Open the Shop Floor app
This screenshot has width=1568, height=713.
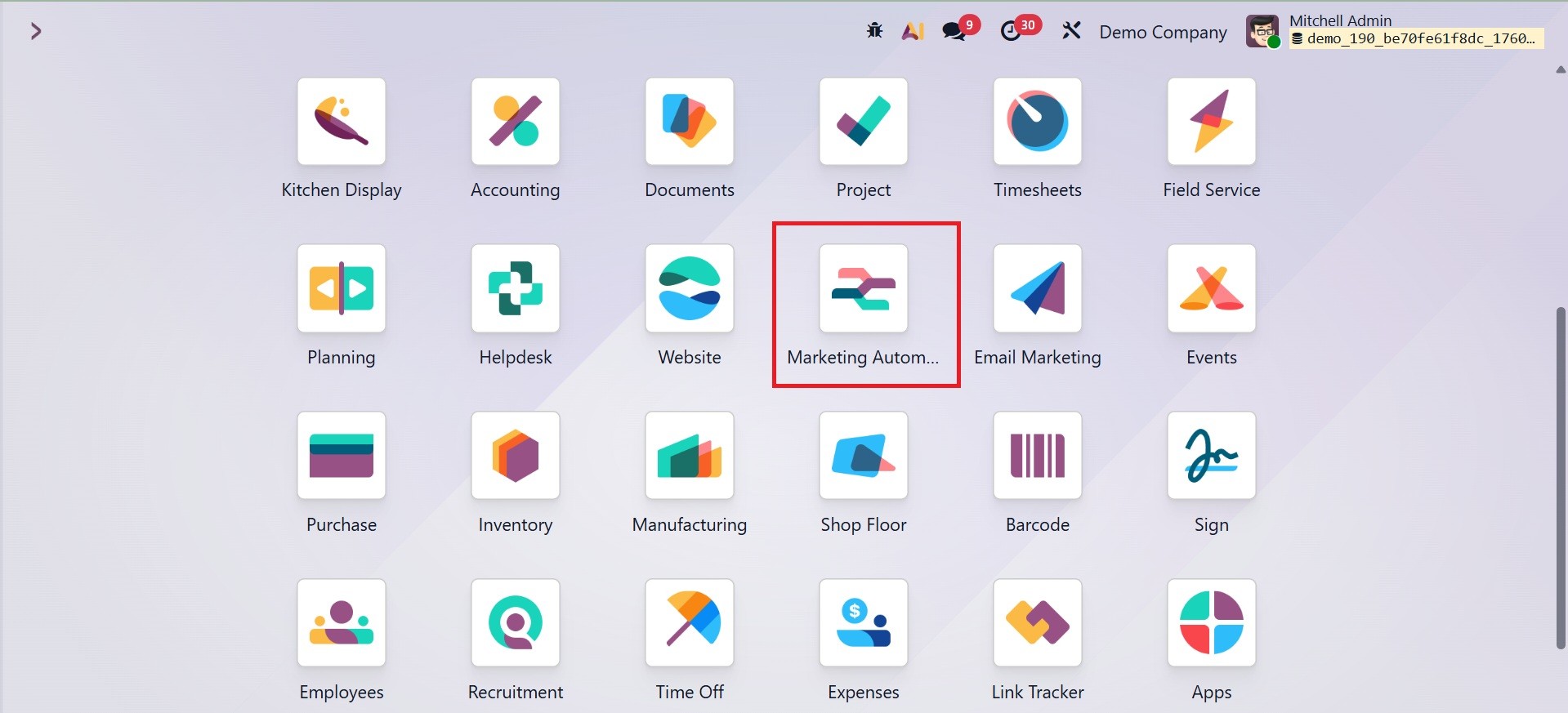coord(864,456)
